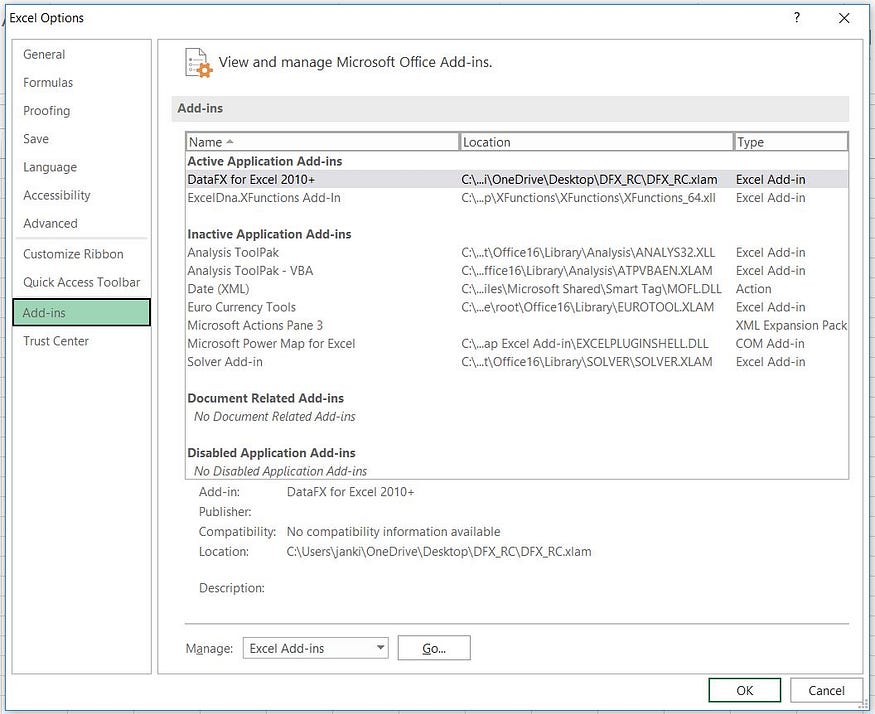Click the Cancel button
This screenshot has height=714, width=875.
coord(826,691)
